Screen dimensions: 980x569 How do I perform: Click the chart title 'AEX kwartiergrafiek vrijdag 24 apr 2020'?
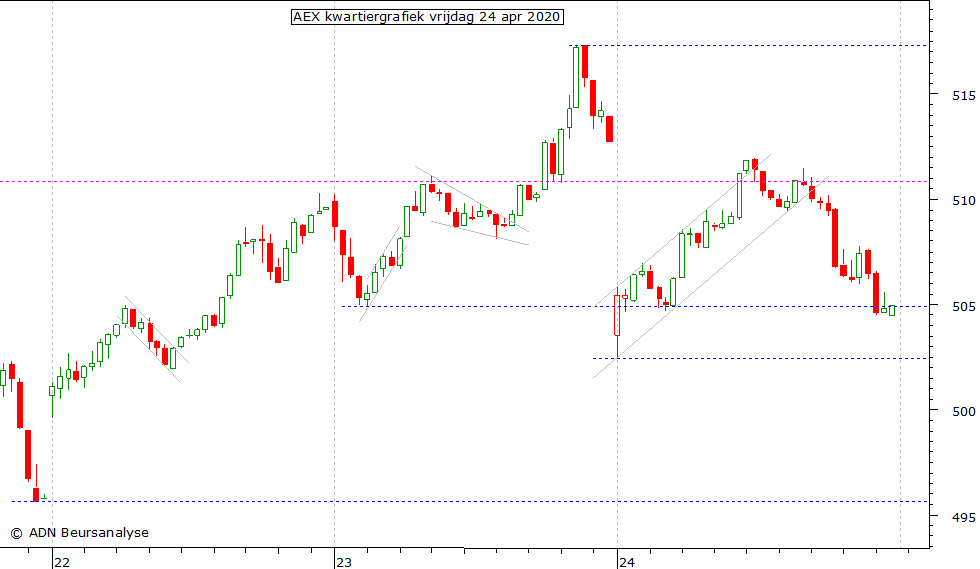click(x=427, y=17)
